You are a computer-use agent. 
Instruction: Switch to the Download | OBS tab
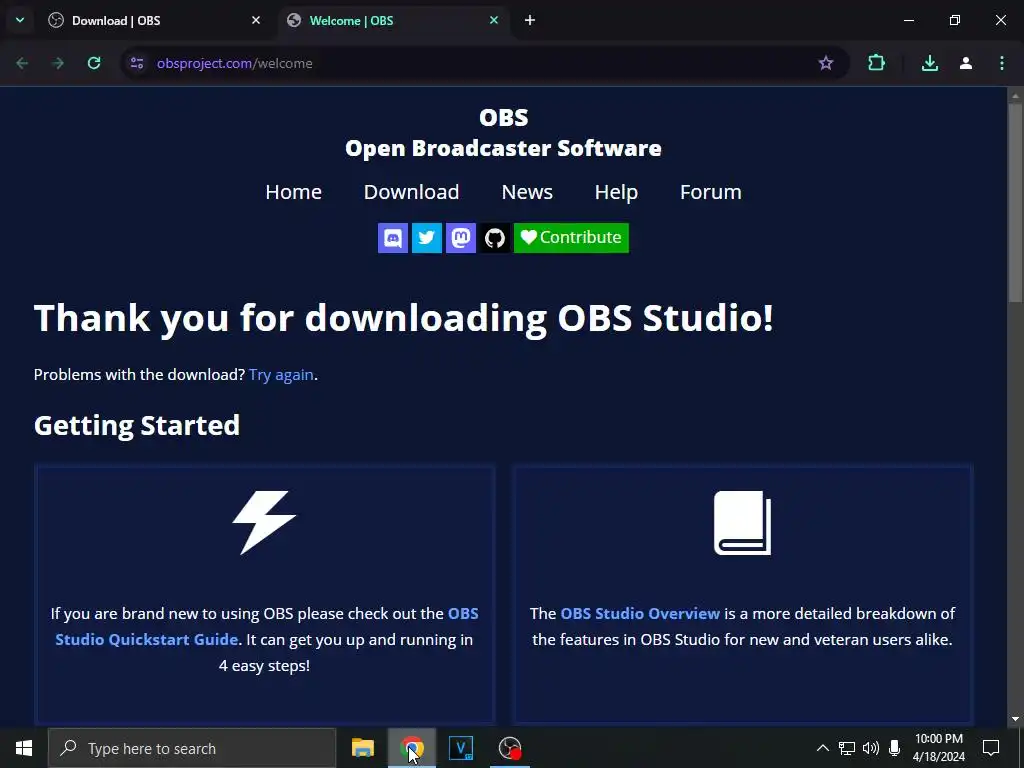coord(154,21)
